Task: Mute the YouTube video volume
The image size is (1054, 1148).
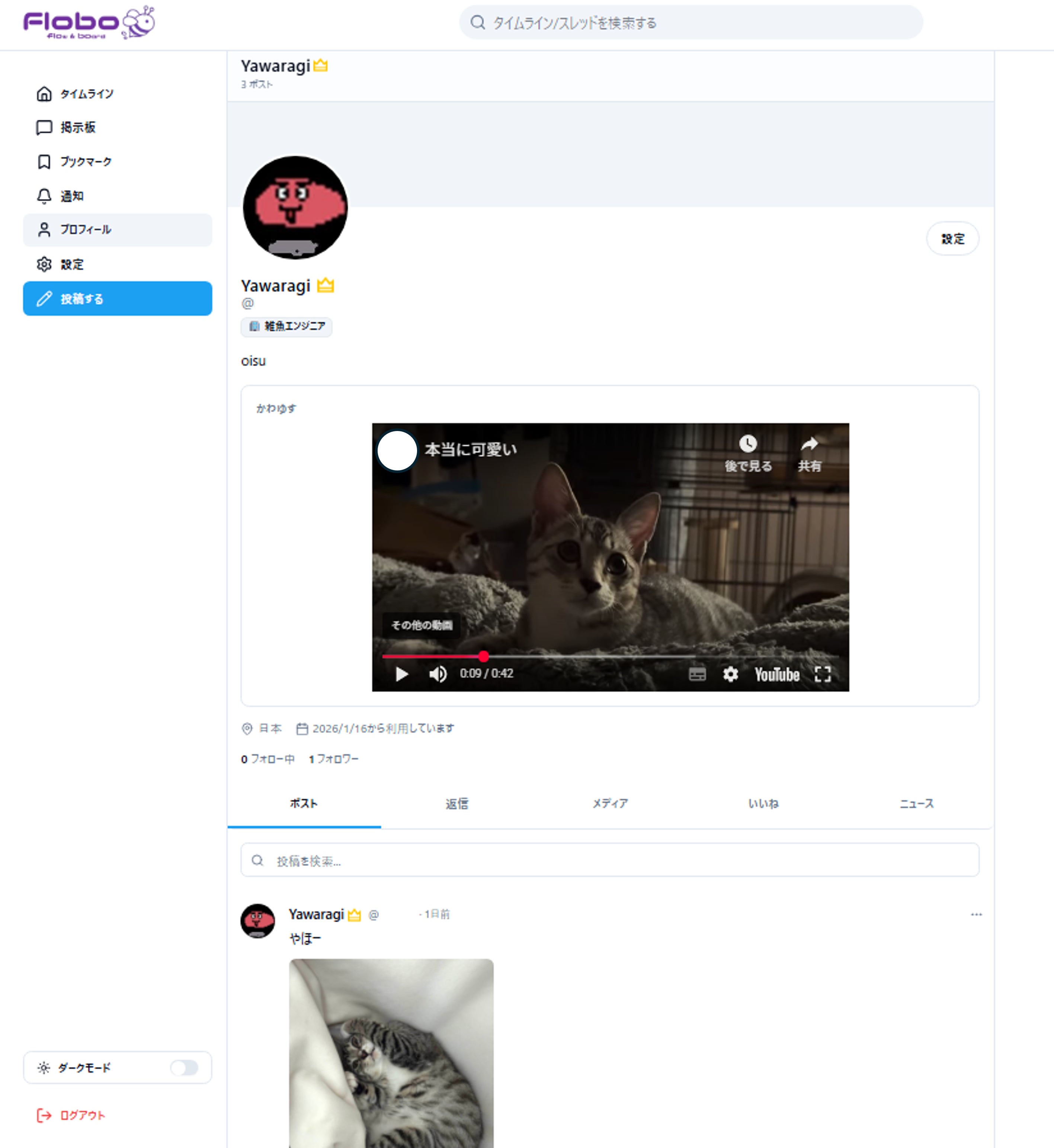Action: [438, 674]
